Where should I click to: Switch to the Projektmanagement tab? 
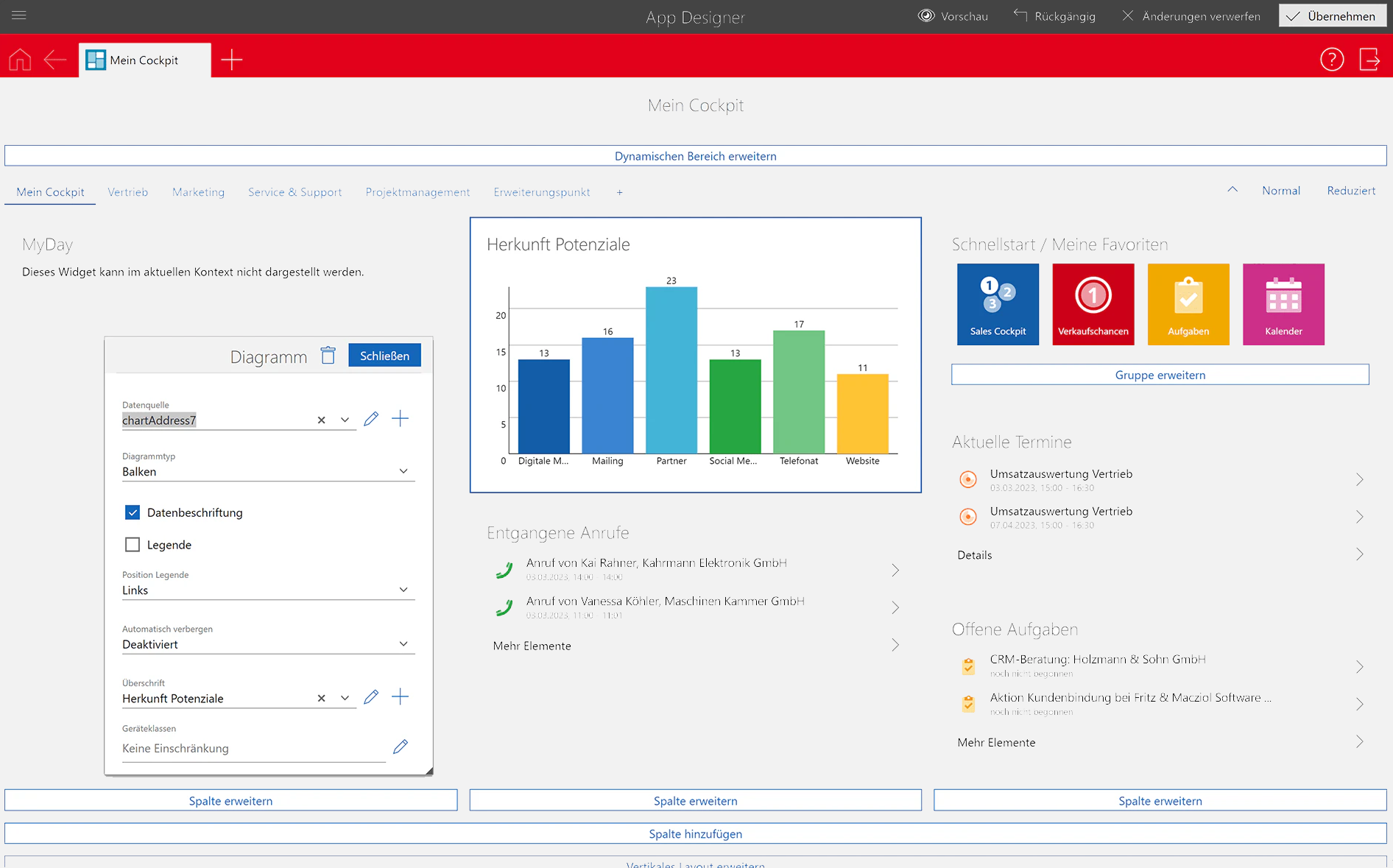click(x=417, y=192)
